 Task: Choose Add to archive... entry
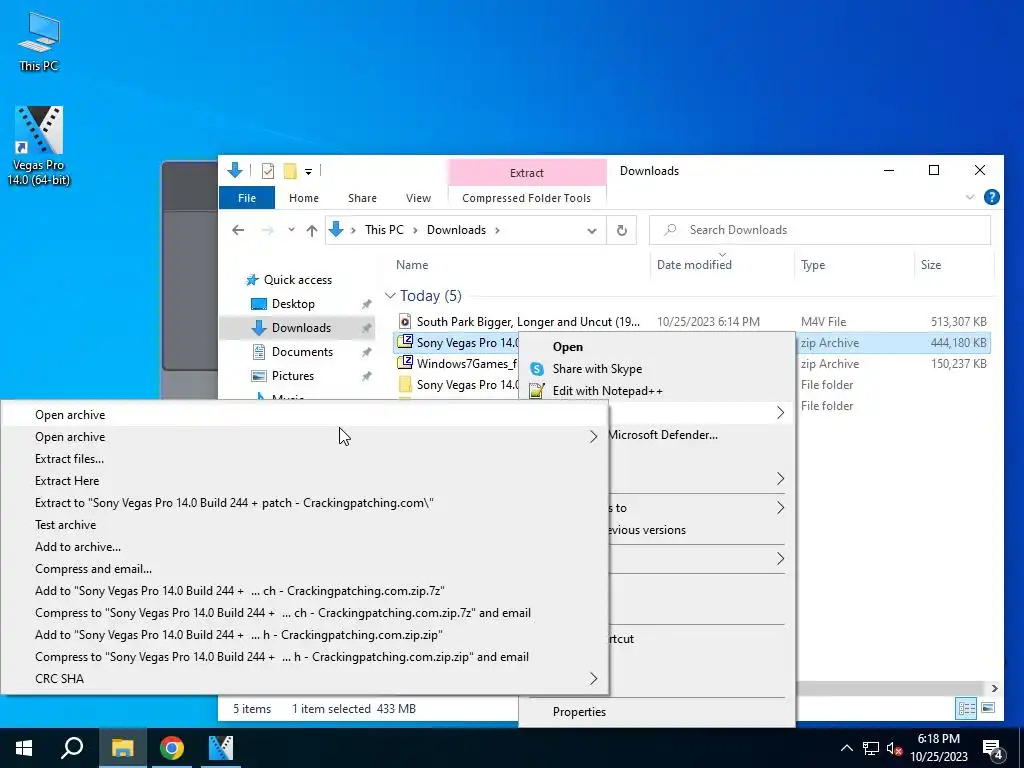pos(304,547)
